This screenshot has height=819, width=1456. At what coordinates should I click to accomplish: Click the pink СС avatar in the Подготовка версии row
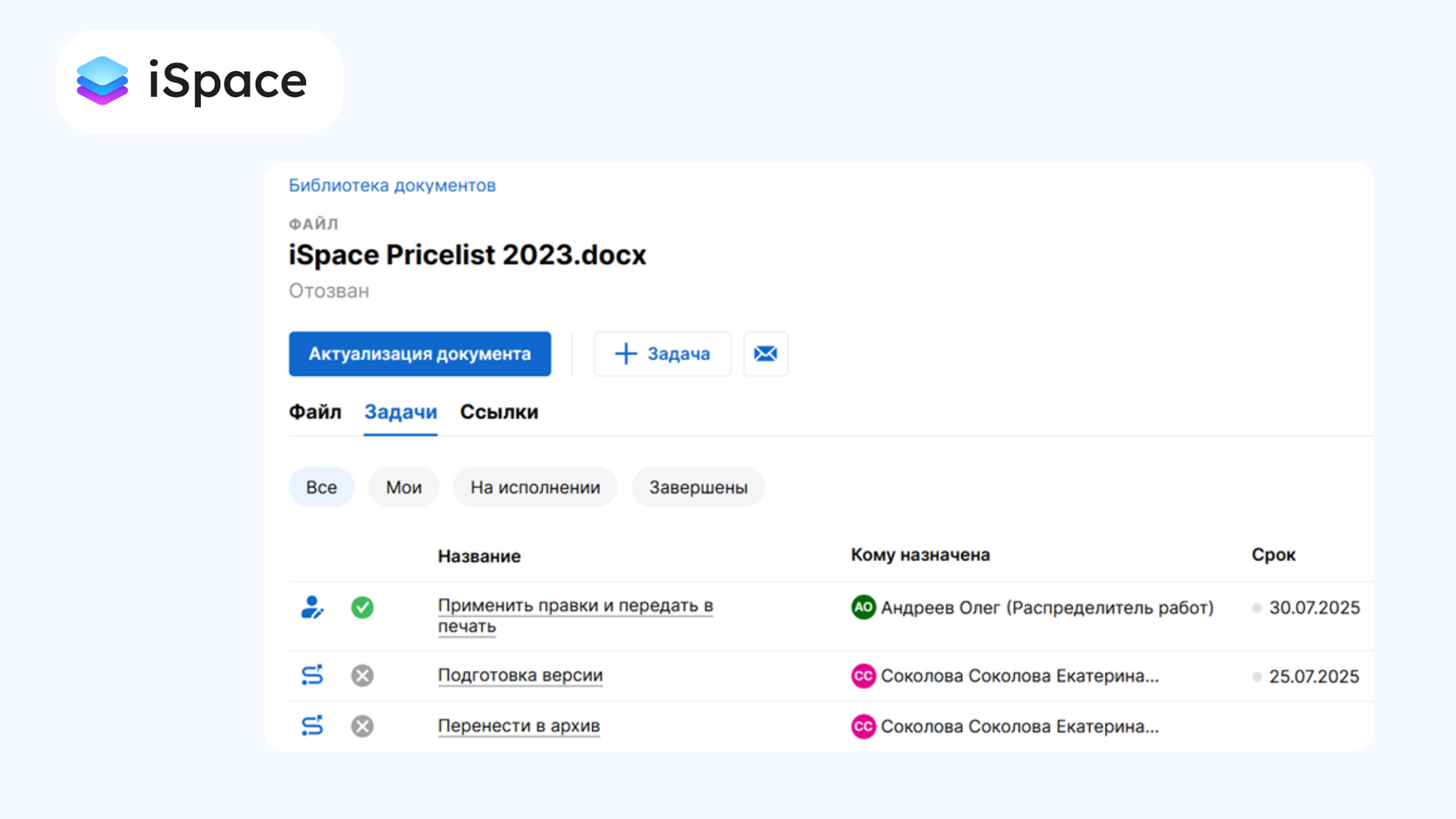(x=862, y=676)
